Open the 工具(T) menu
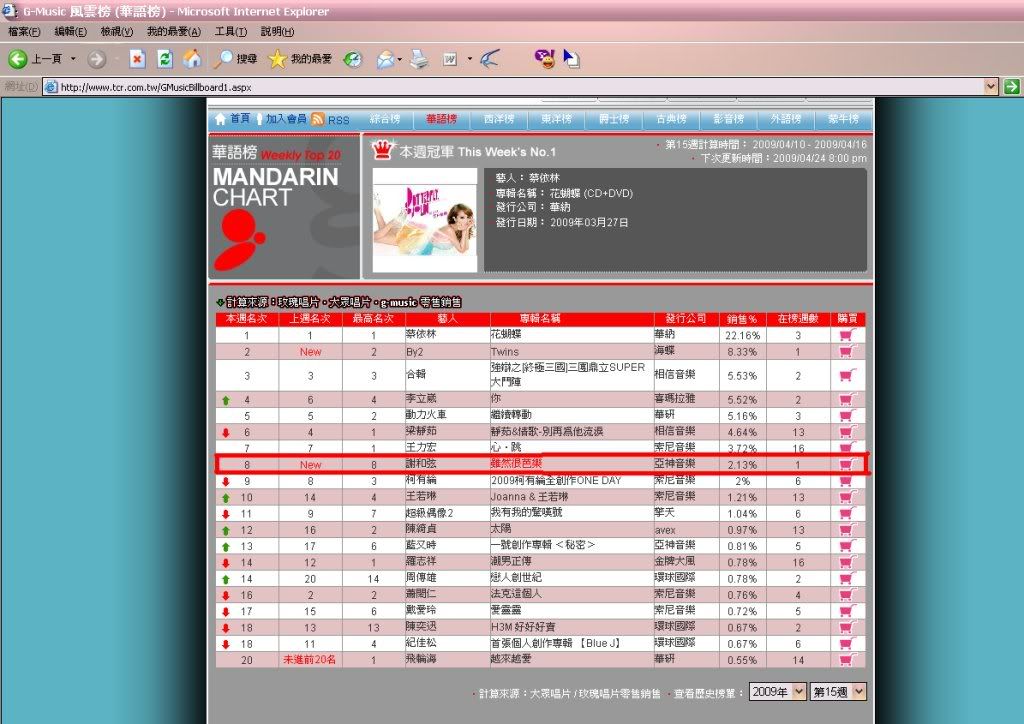Image resolution: width=1024 pixels, height=724 pixels. tap(231, 32)
